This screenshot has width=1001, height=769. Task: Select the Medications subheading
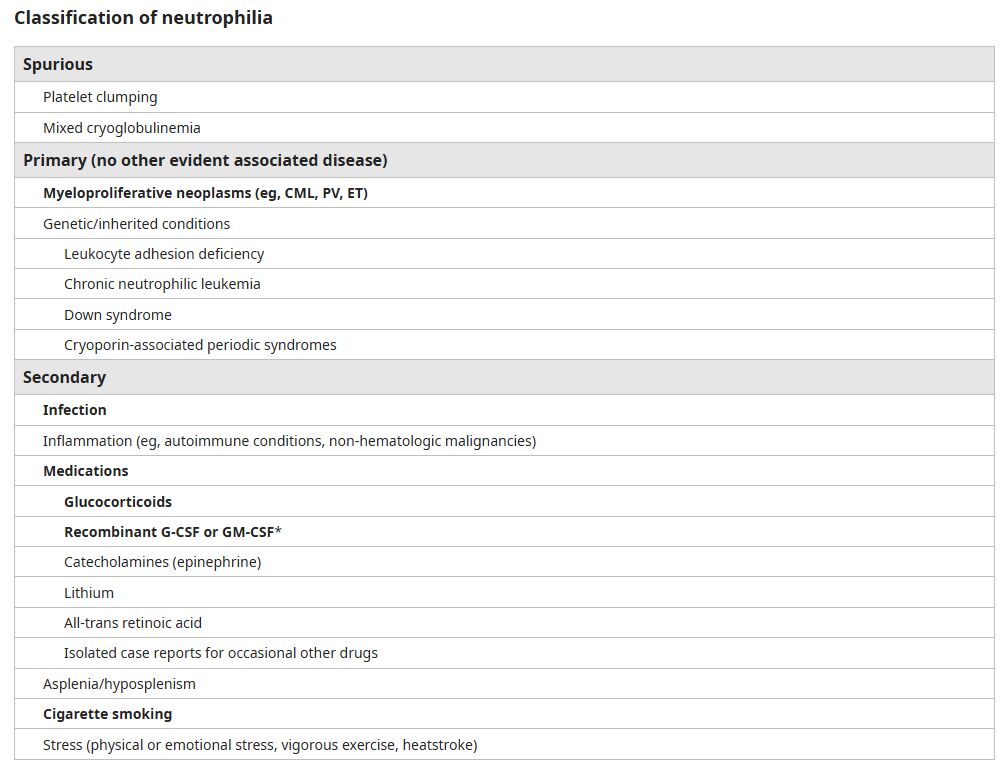(85, 471)
